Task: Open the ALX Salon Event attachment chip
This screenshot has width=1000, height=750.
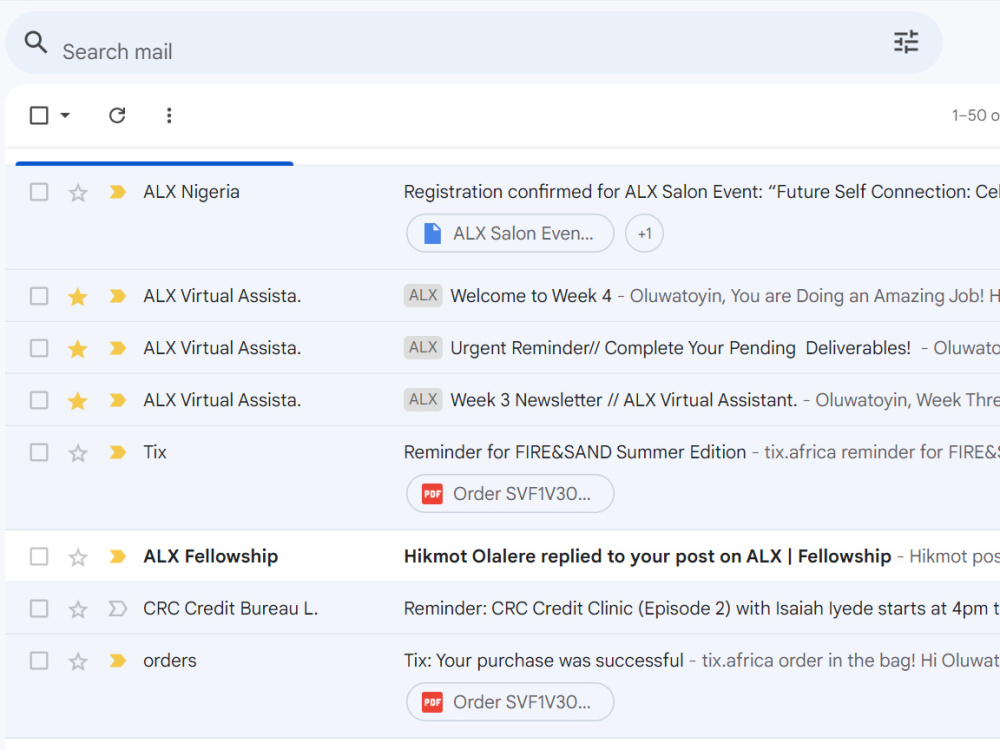Action: click(x=510, y=233)
